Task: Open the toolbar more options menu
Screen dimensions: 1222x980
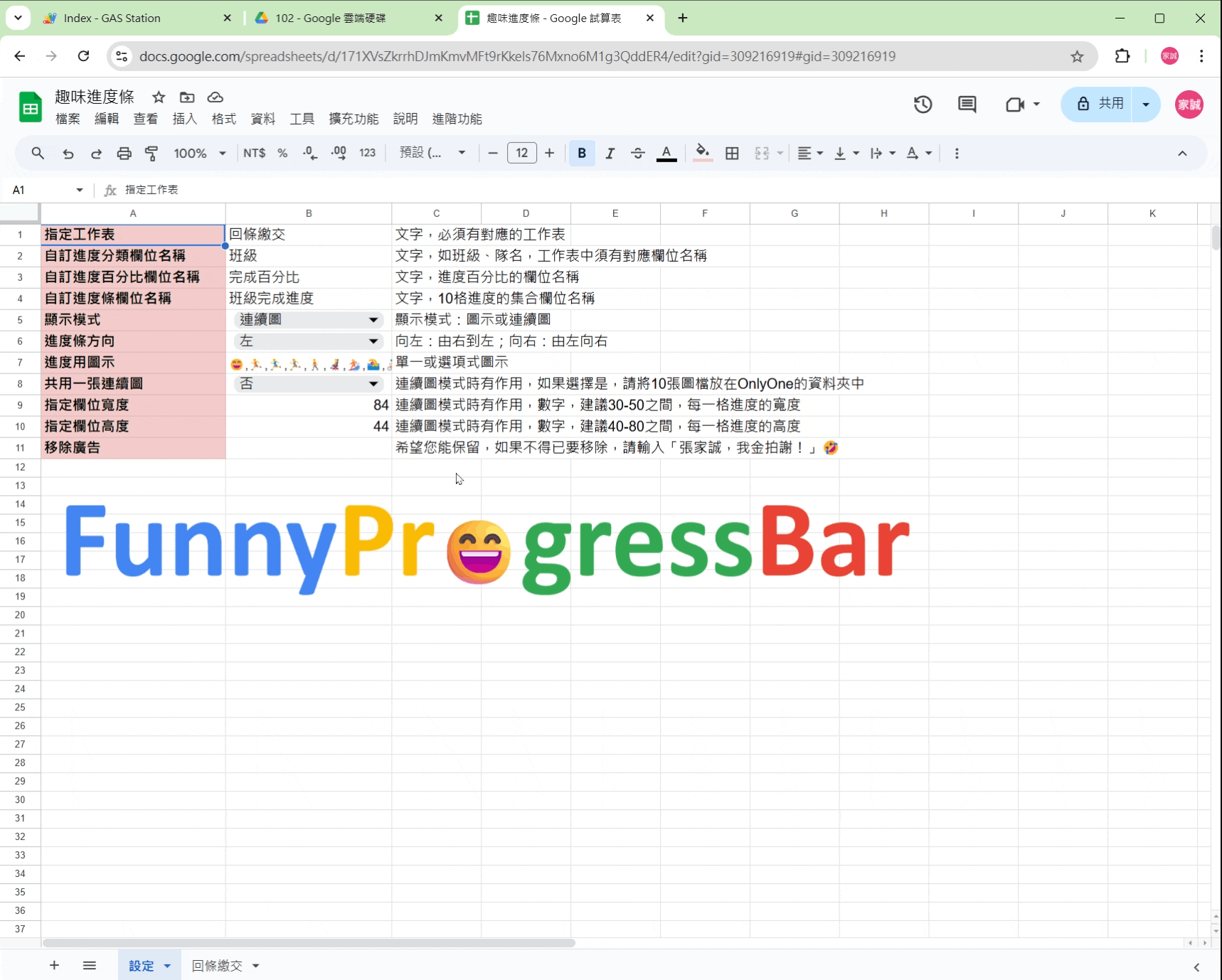Action: 957,153
